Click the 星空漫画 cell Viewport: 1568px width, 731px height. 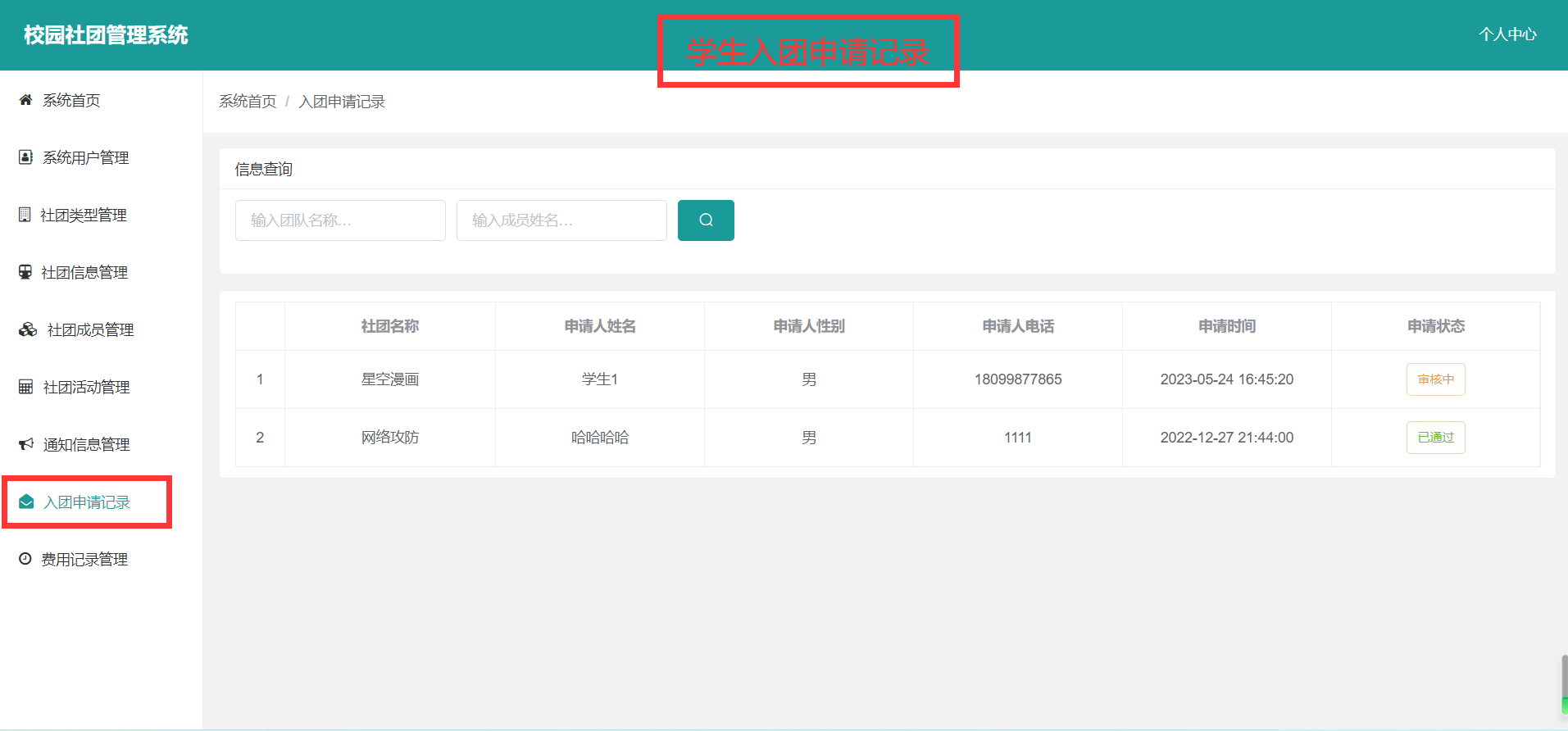tap(390, 379)
